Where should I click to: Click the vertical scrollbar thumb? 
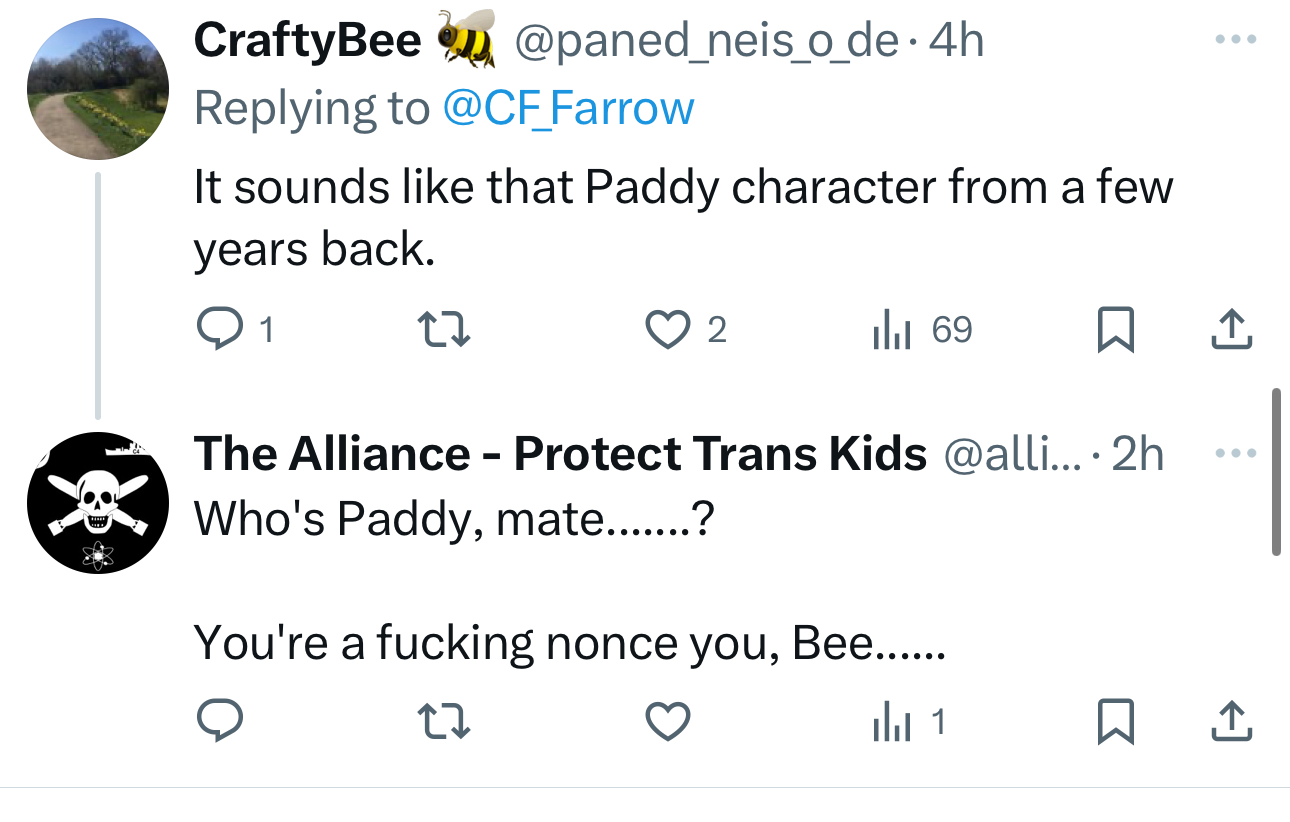(1275, 470)
